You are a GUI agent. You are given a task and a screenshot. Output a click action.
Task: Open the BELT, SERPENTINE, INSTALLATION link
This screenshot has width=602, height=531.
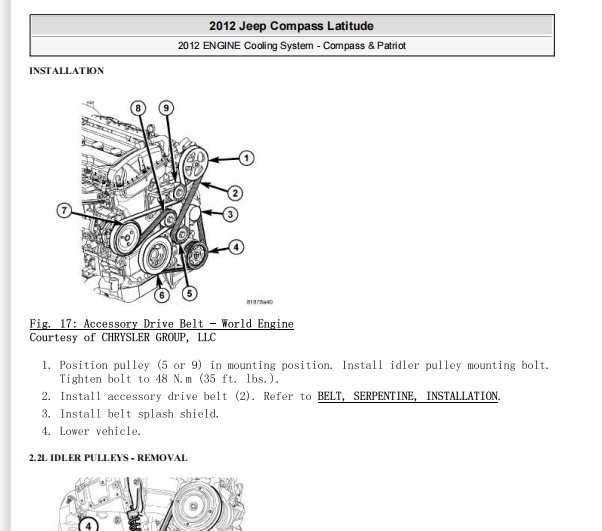click(x=408, y=396)
